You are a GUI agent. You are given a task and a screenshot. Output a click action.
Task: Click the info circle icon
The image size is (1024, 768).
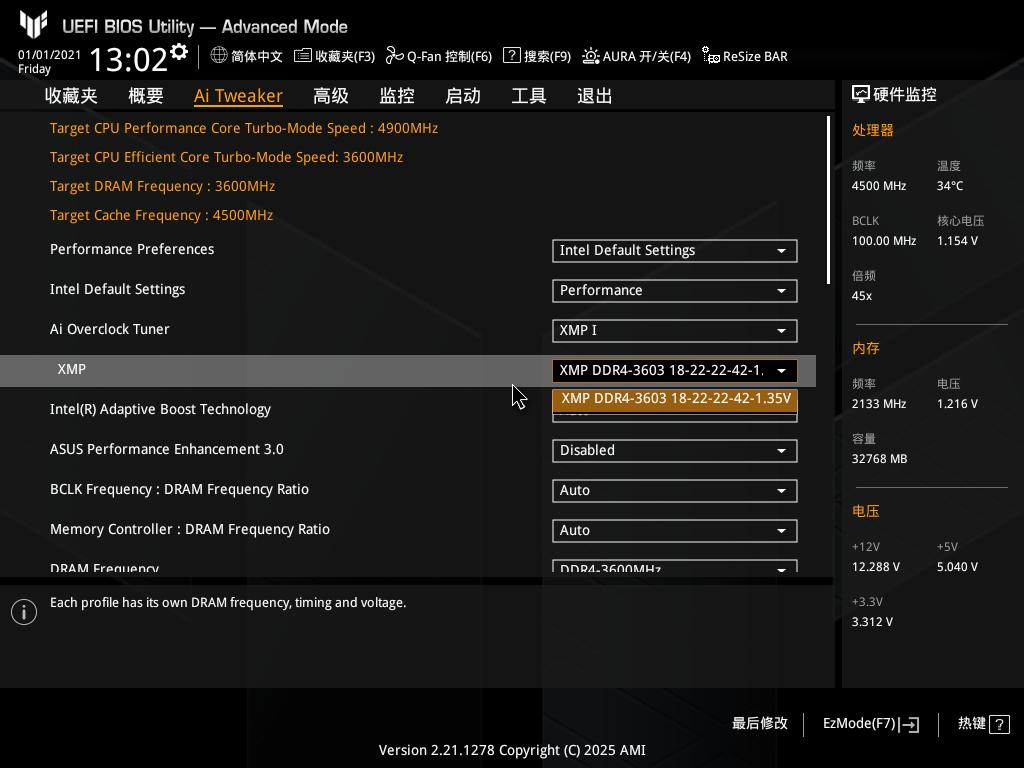pyautogui.click(x=24, y=612)
